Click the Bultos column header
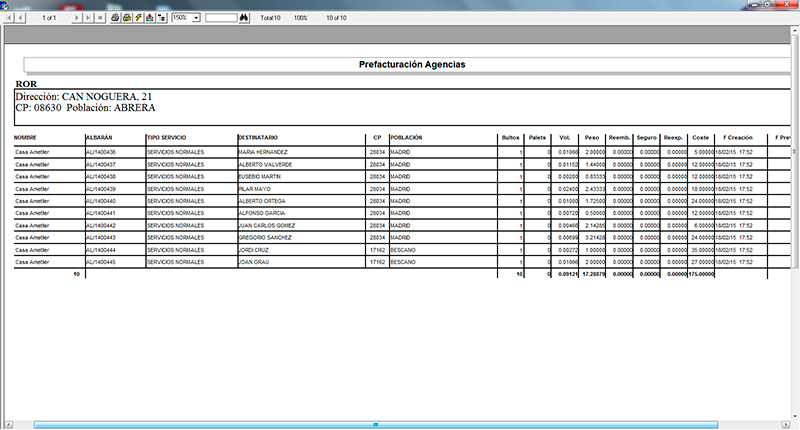The image size is (800, 430). (x=510, y=138)
